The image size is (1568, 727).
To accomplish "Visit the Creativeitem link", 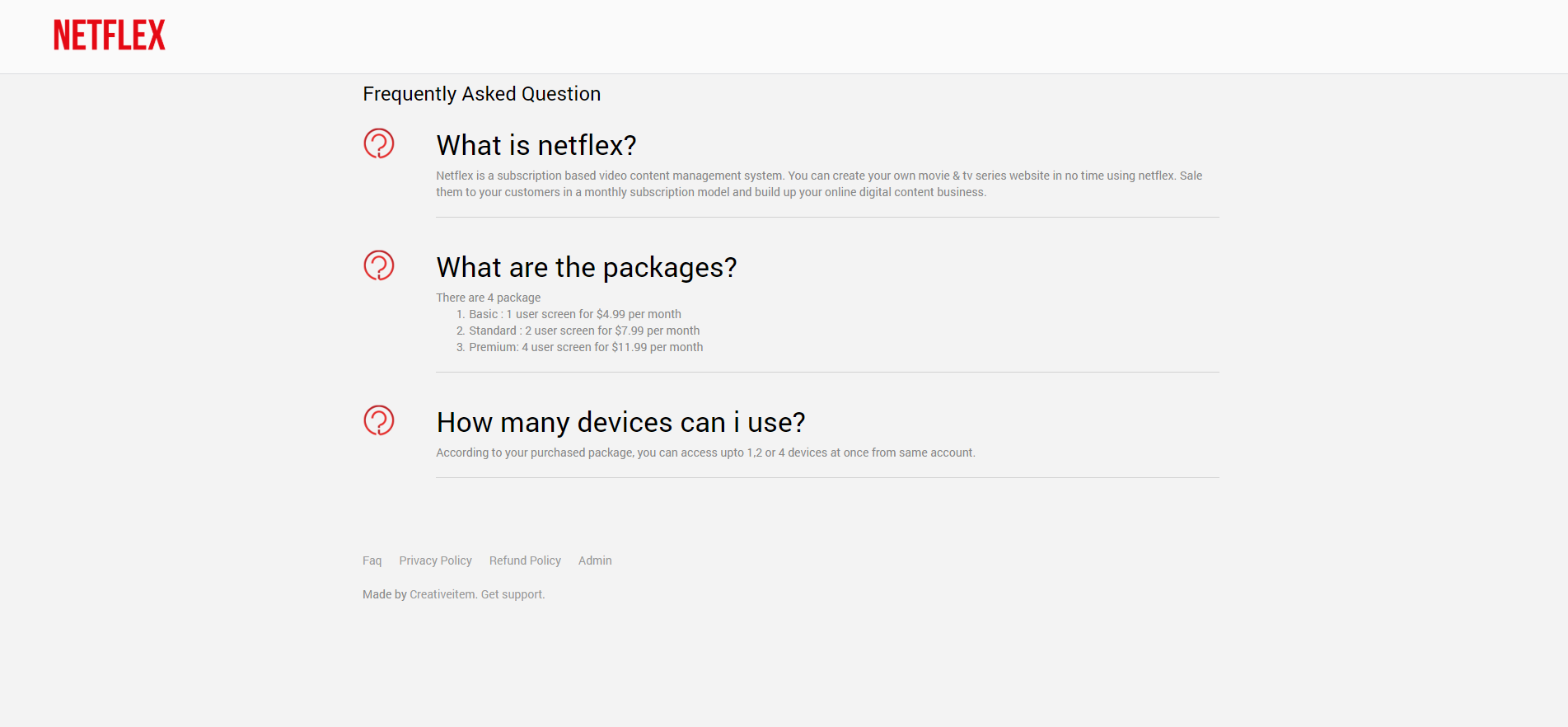I will click(x=442, y=594).
